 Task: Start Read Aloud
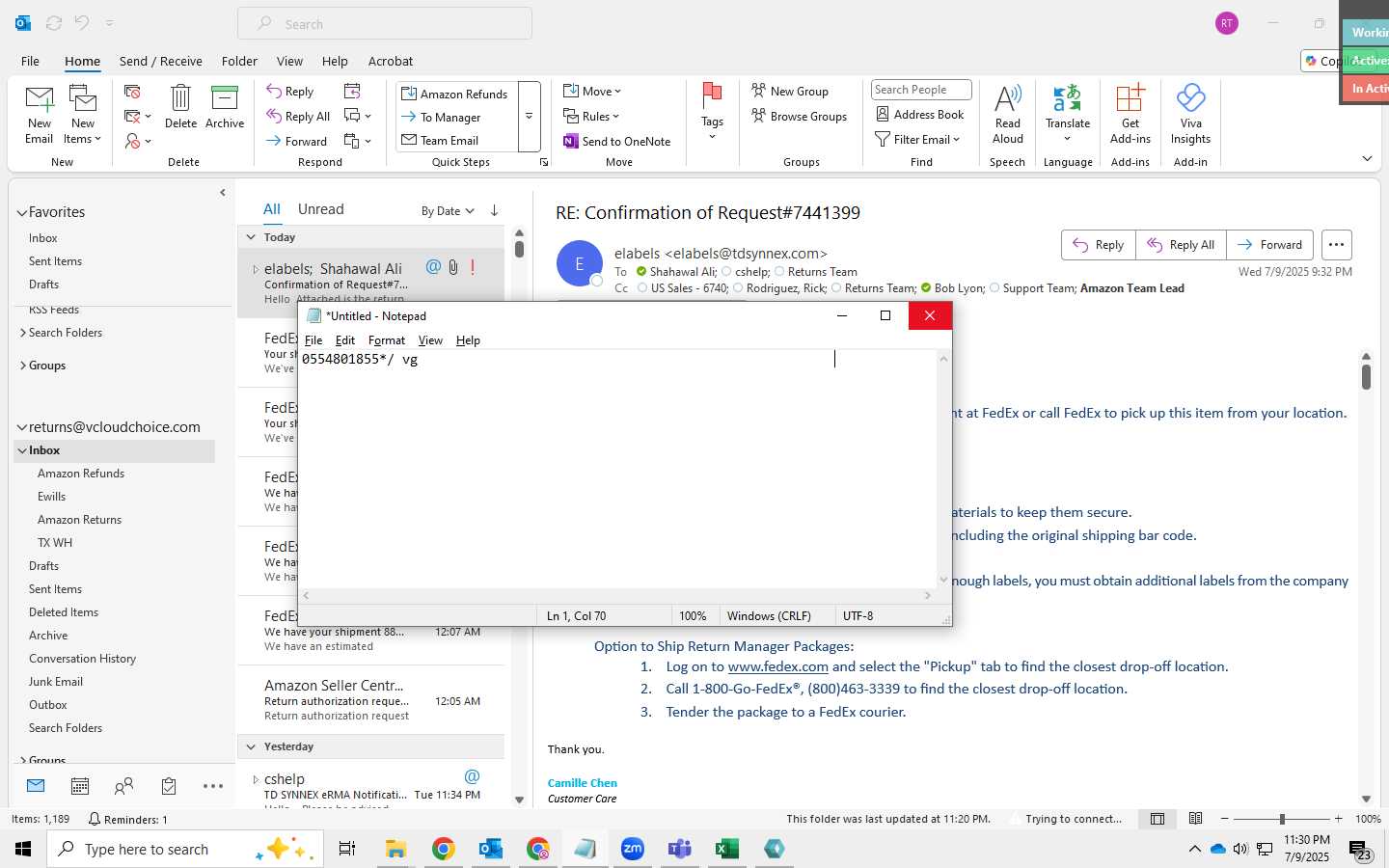tap(1007, 114)
